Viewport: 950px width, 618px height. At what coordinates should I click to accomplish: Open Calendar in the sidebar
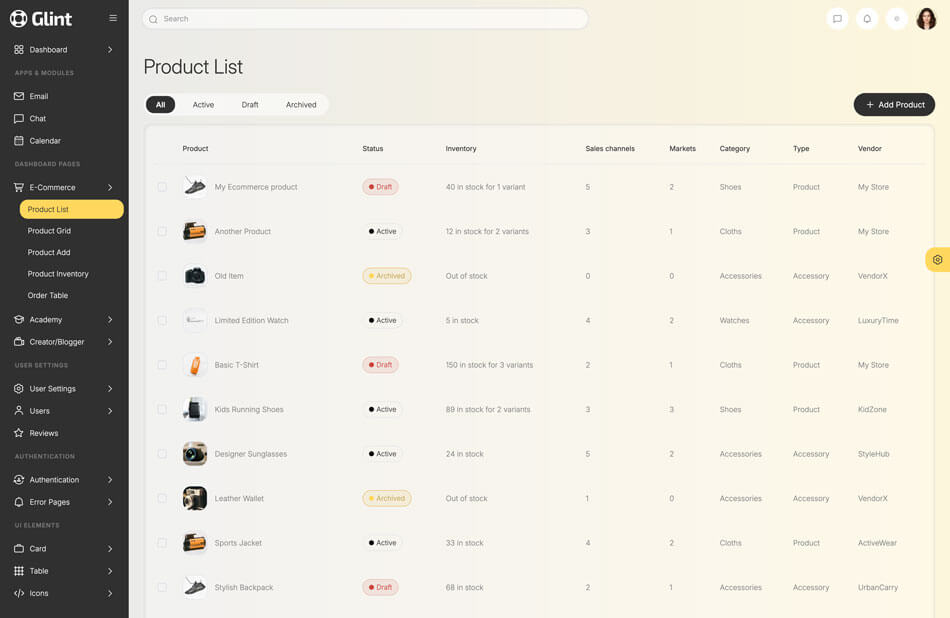[45, 141]
